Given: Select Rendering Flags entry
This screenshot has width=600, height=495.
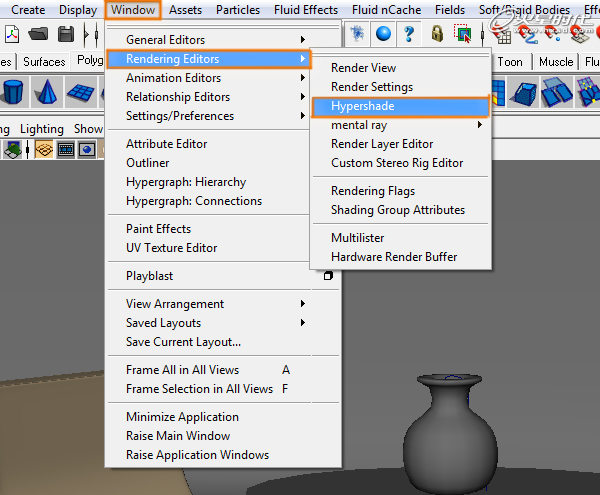Looking at the screenshot, I should (401, 191).
